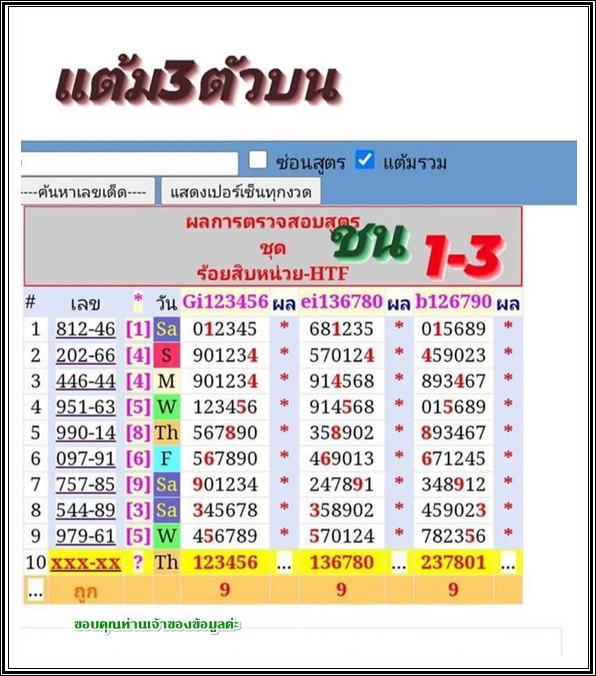This screenshot has width=596, height=676.
Task: Open the 951-63 number link
Action: pos(86,407)
